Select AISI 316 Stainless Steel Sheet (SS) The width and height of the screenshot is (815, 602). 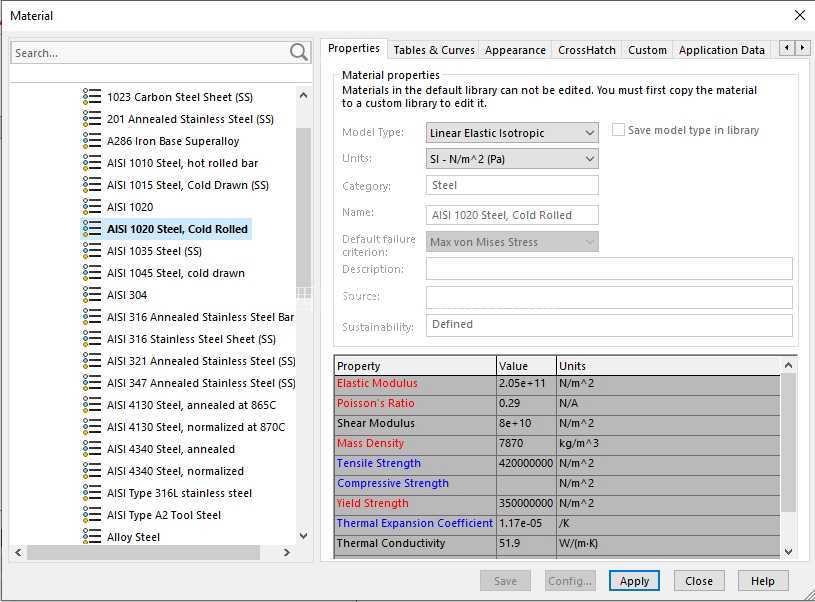[191, 339]
